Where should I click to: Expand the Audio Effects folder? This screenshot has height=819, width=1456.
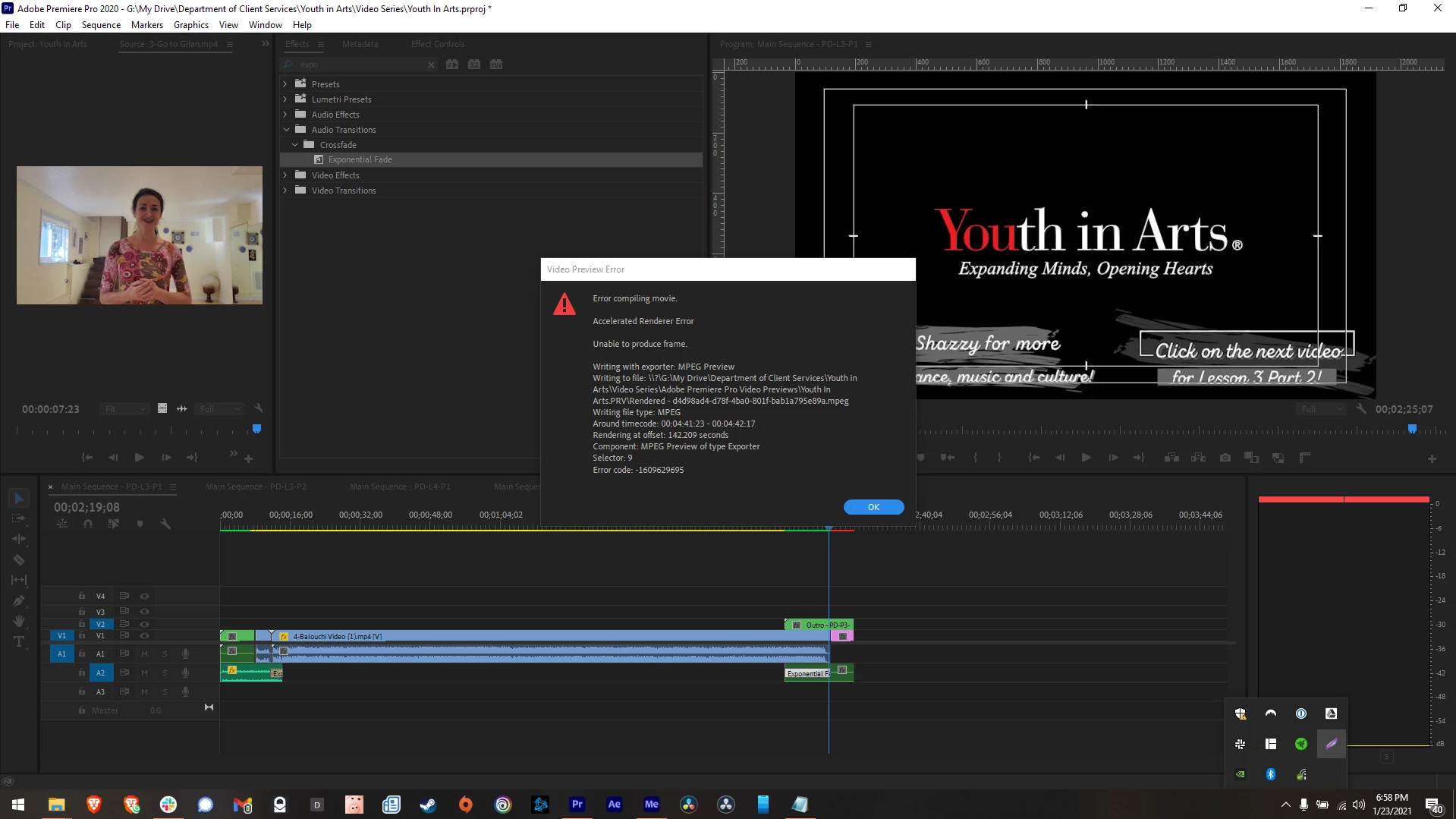[285, 115]
